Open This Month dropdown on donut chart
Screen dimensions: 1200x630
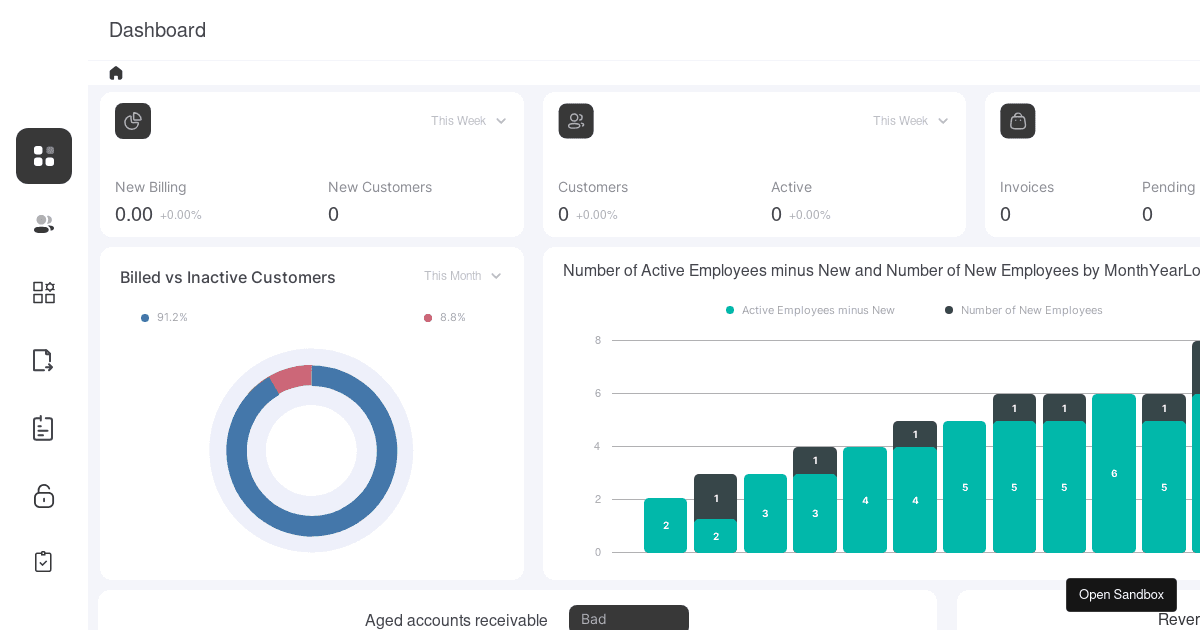click(462, 276)
